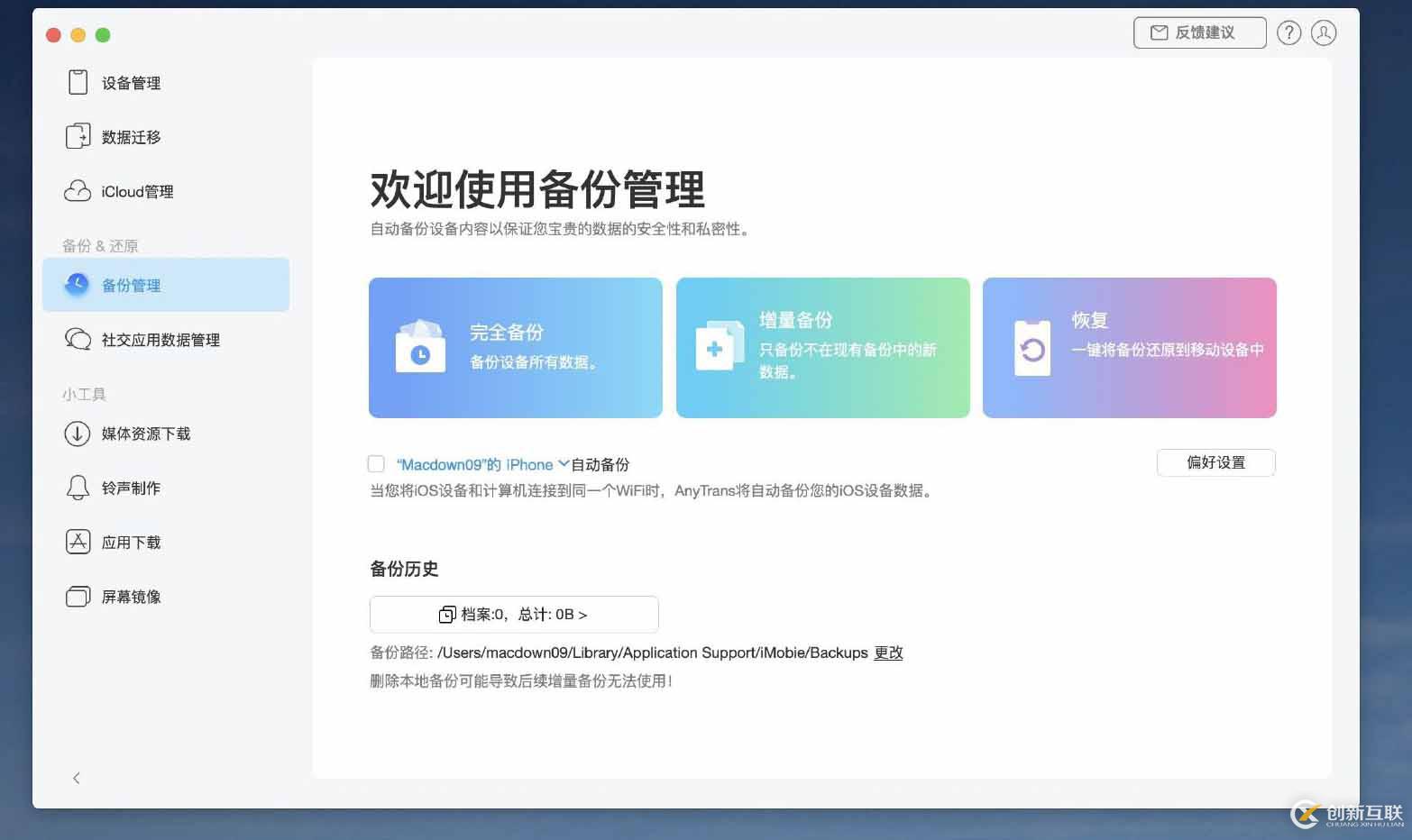Image resolution: width=1412 pixels, height=840 pixels.
Task: Open the media download (媒体资源下载) arrow icon
Action: [x=78, y=434]
